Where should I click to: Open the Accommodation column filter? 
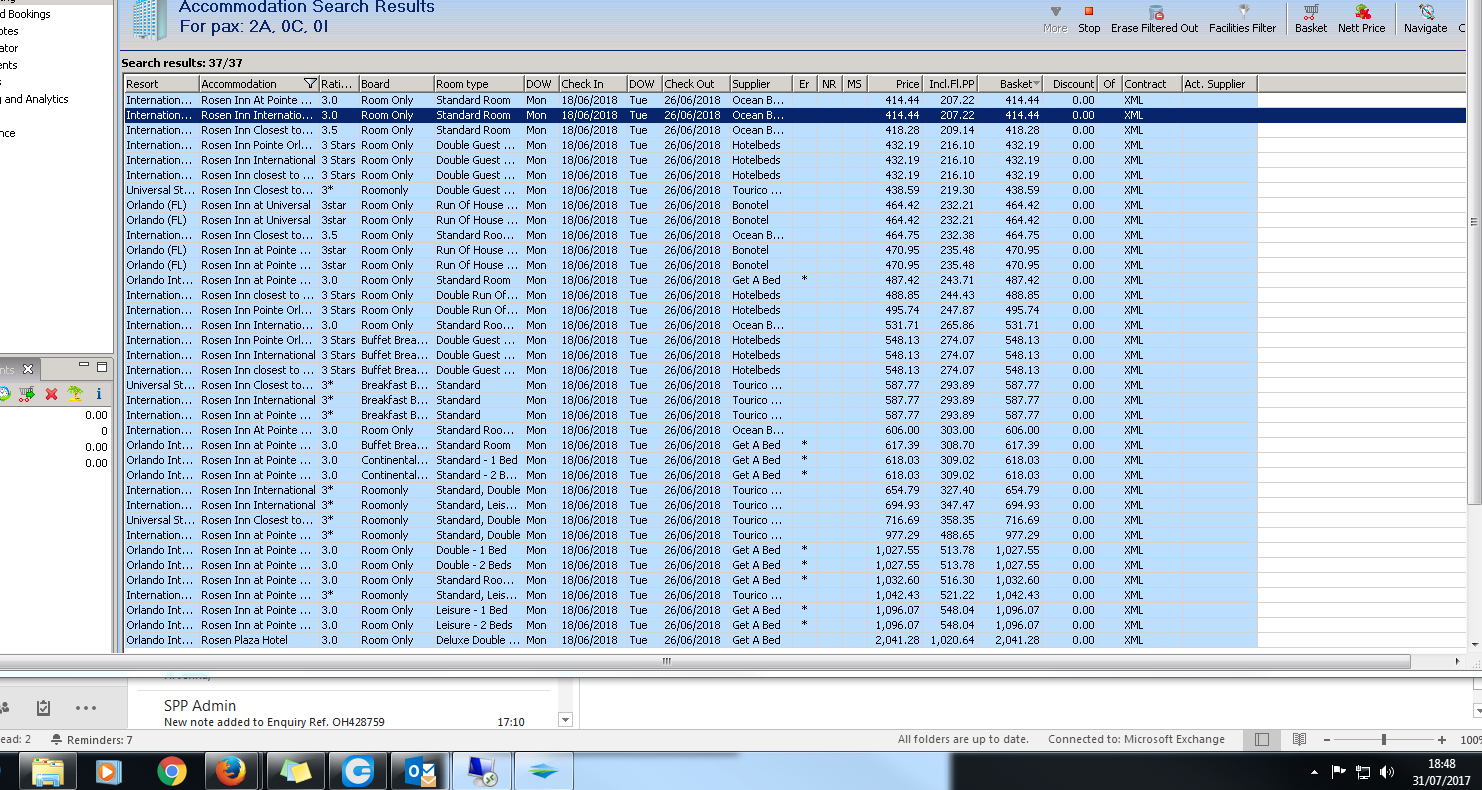310,84
